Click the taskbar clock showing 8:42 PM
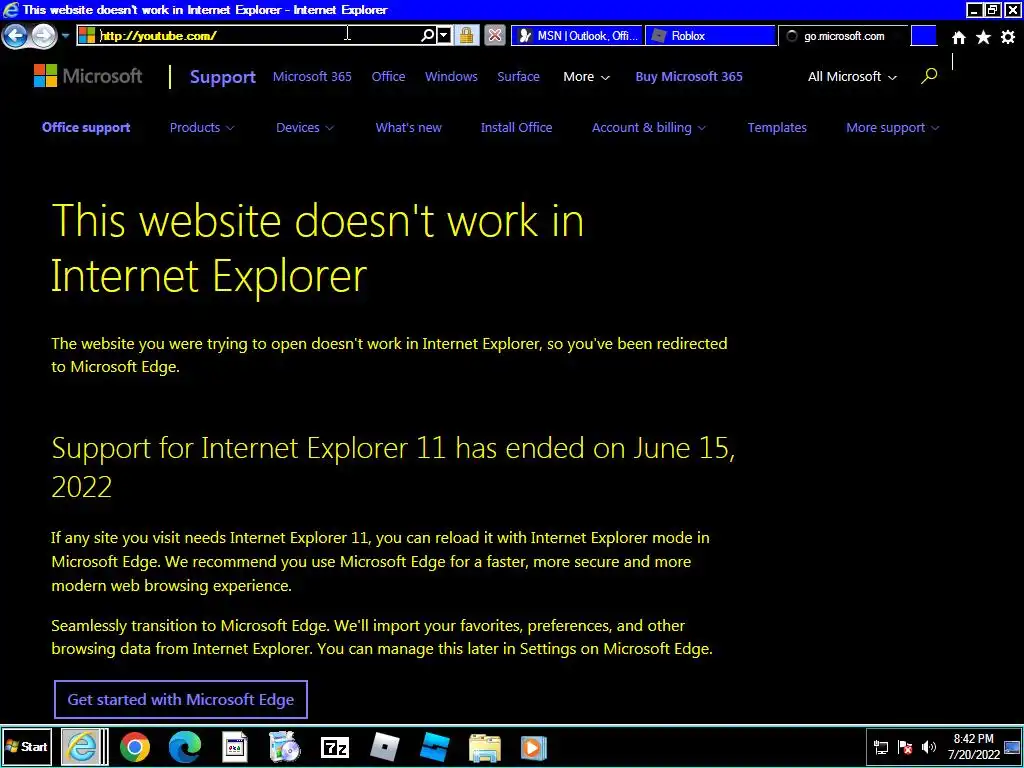 pyautogui.click(x=974, y=747)
